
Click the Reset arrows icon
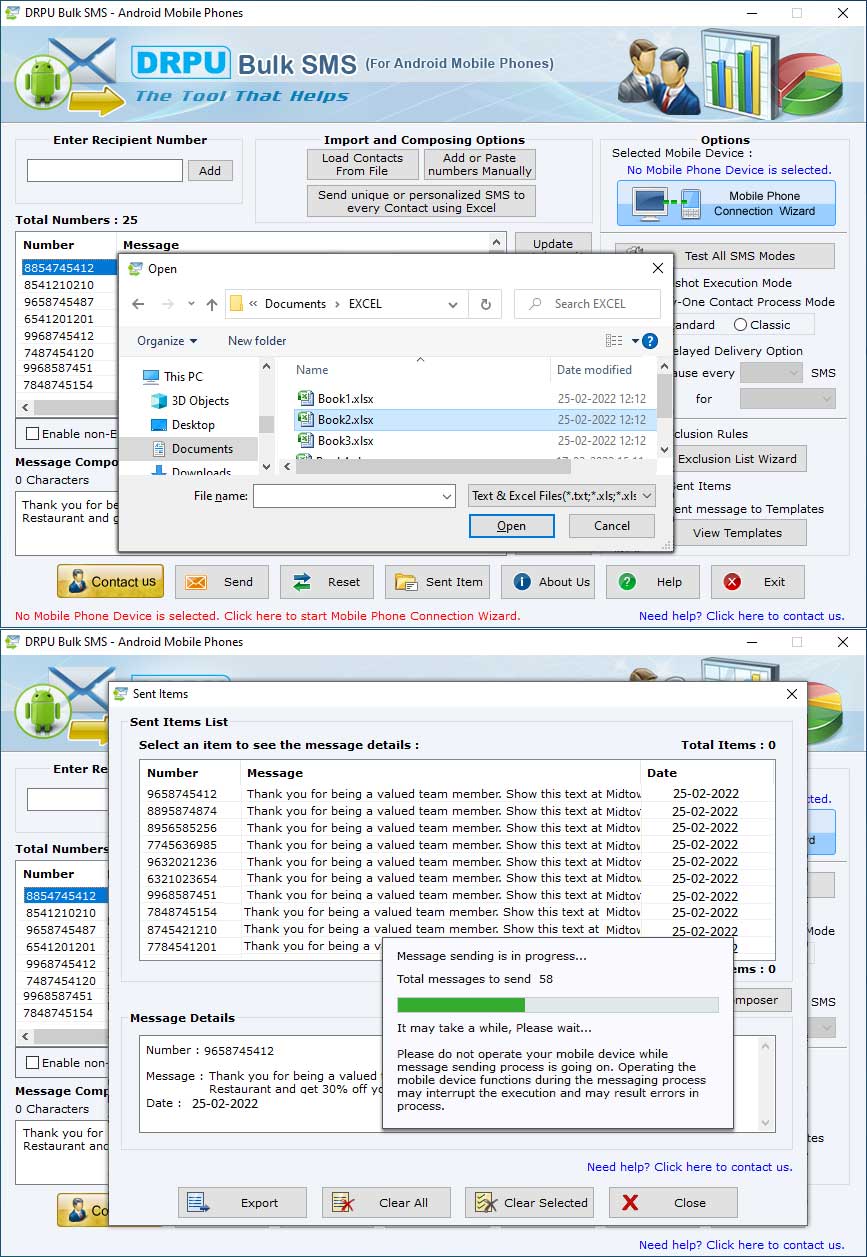(x=303, y=581)
